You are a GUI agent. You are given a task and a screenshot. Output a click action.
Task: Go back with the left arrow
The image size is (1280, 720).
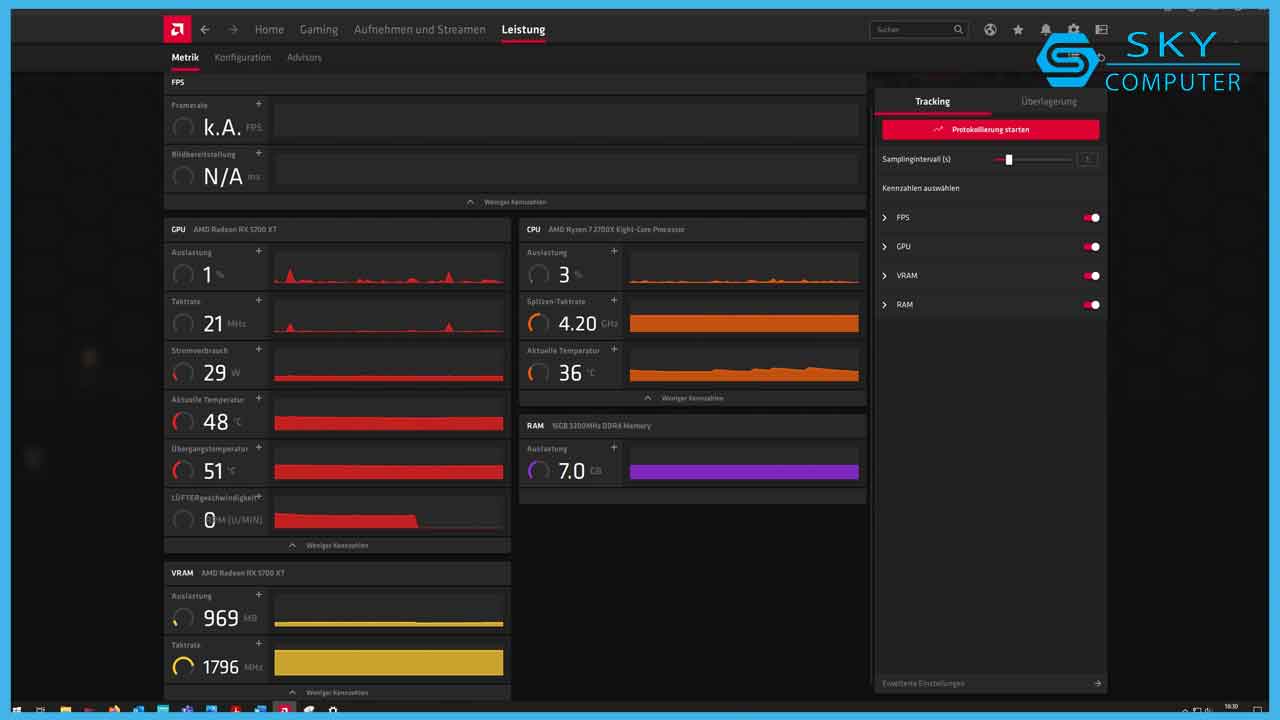(205, 30)
